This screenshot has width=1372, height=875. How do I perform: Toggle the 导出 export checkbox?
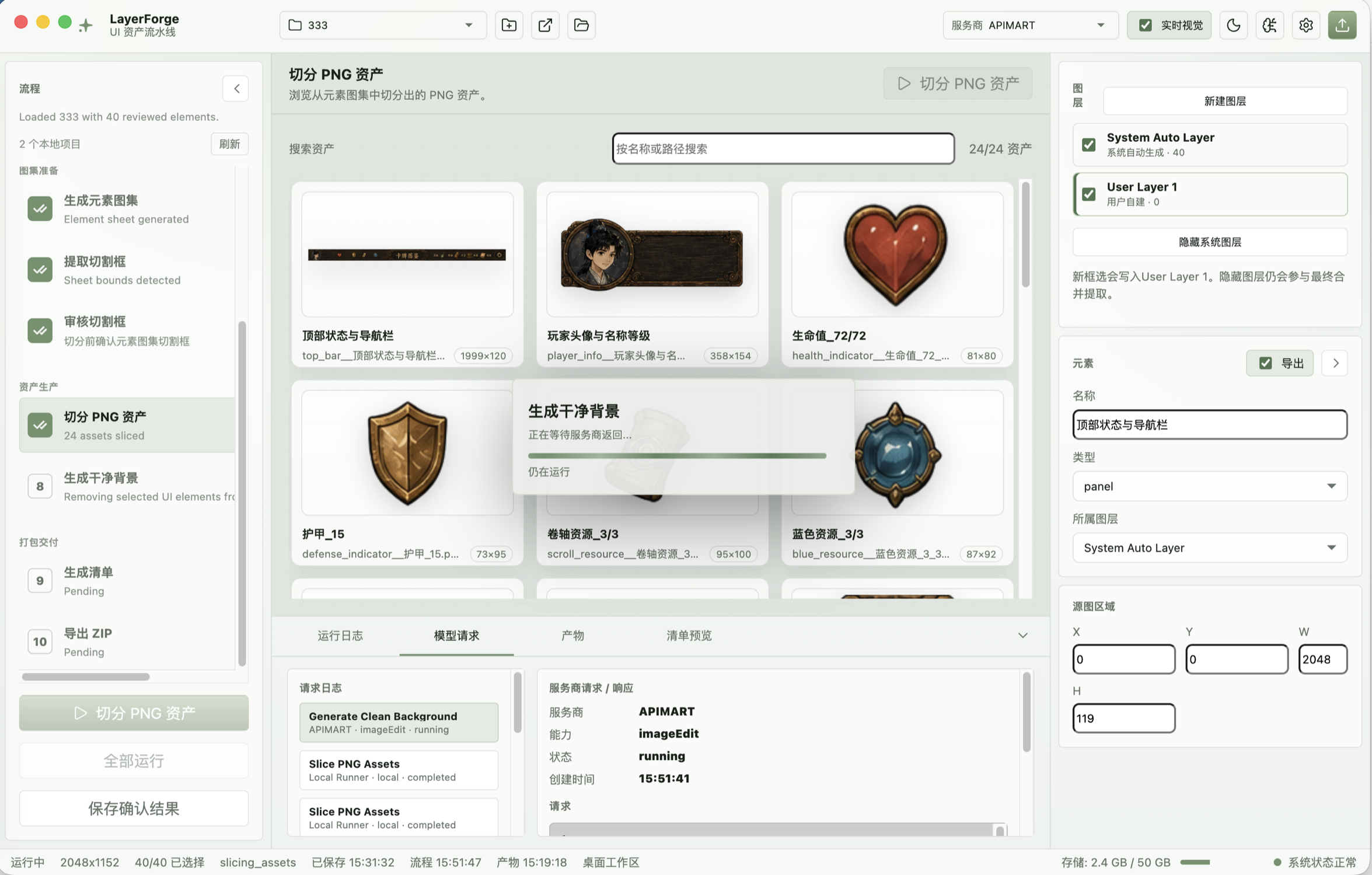(1265, 363)
